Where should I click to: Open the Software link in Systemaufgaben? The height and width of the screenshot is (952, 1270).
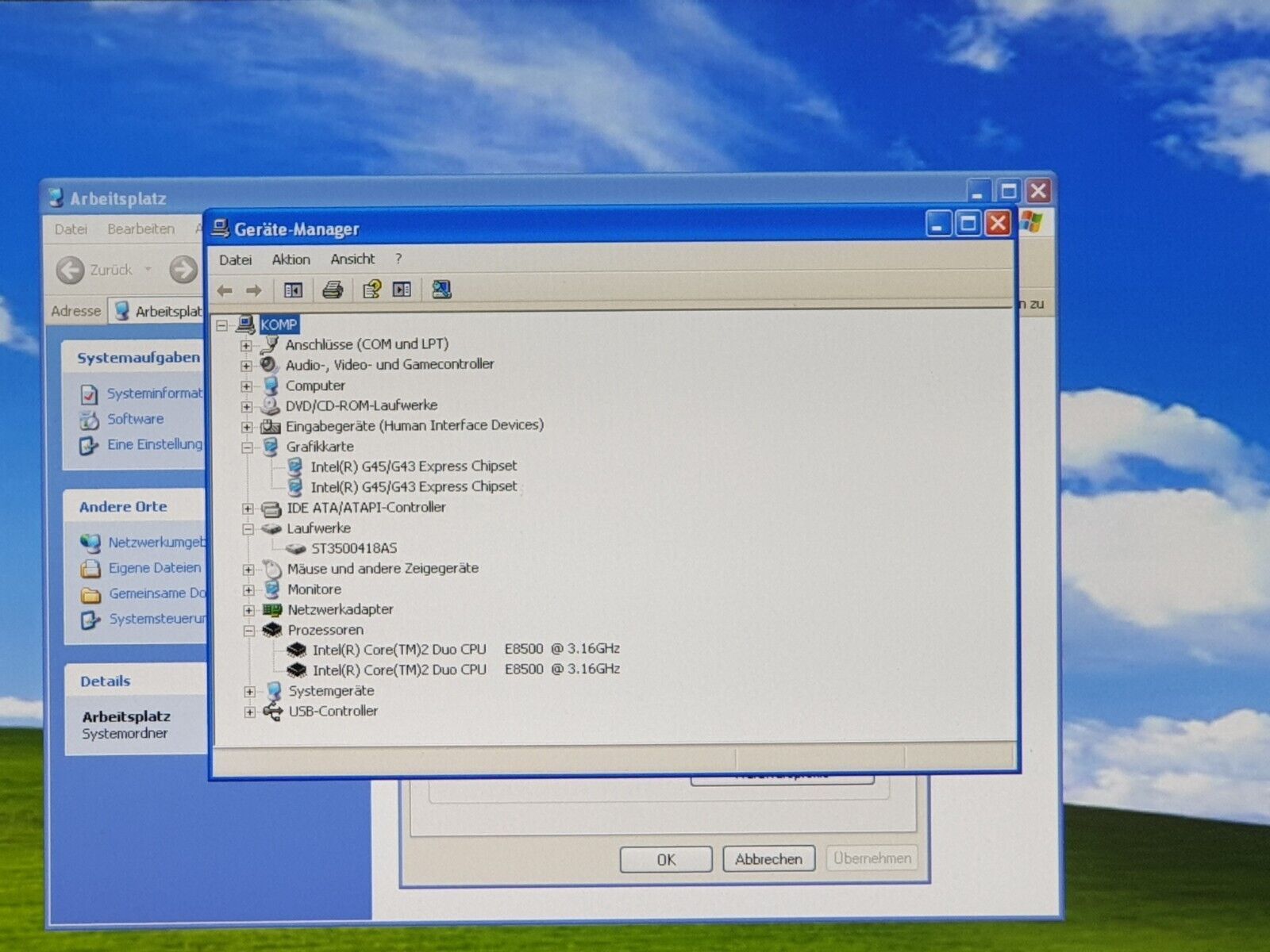[135, 419]
